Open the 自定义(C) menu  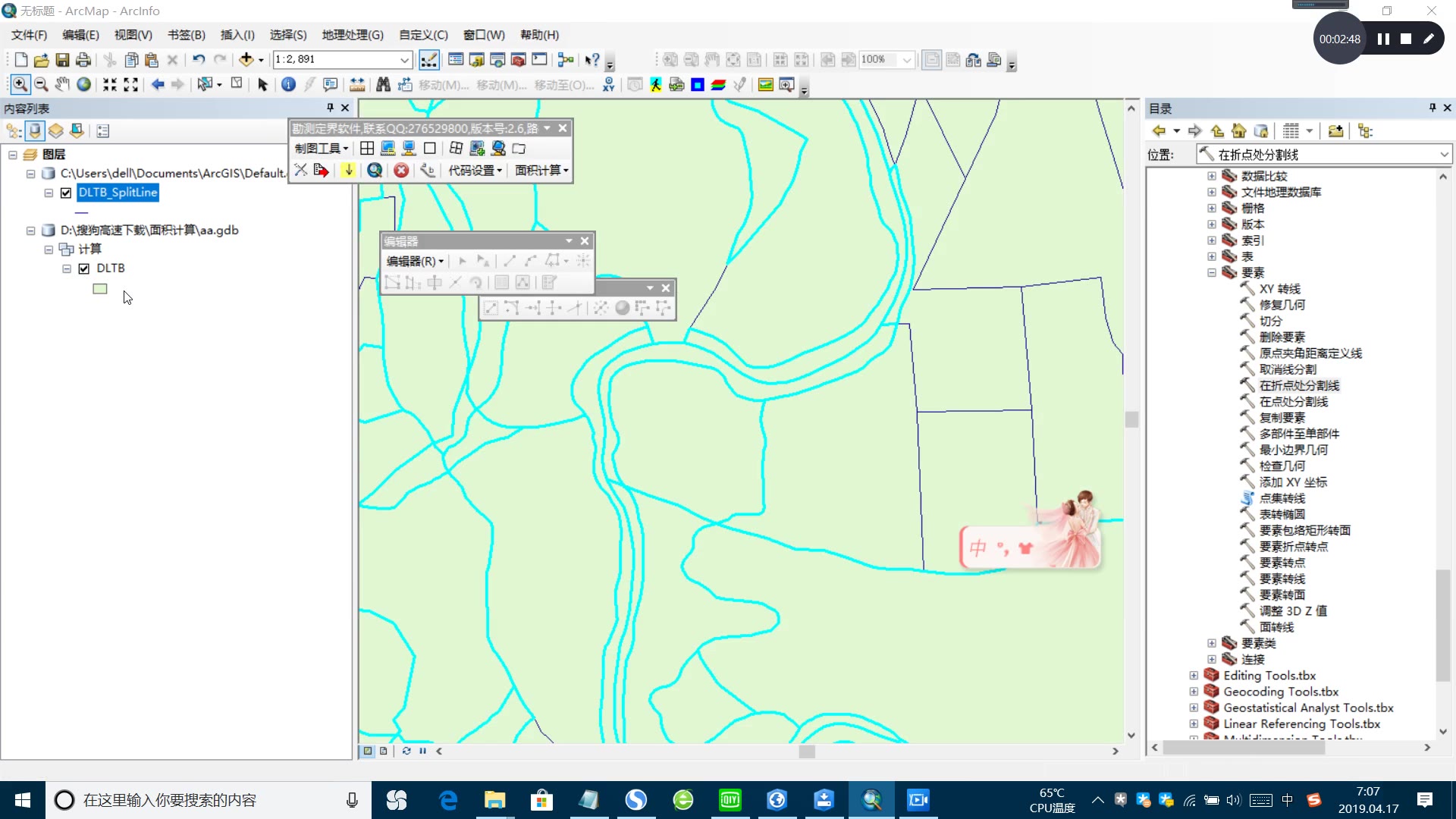point(423,35)
